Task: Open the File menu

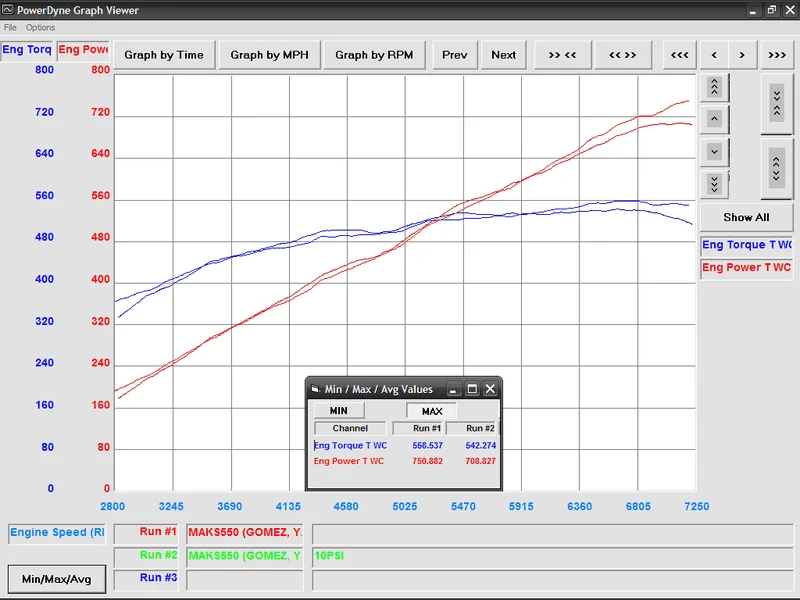Action: (10, 28)
